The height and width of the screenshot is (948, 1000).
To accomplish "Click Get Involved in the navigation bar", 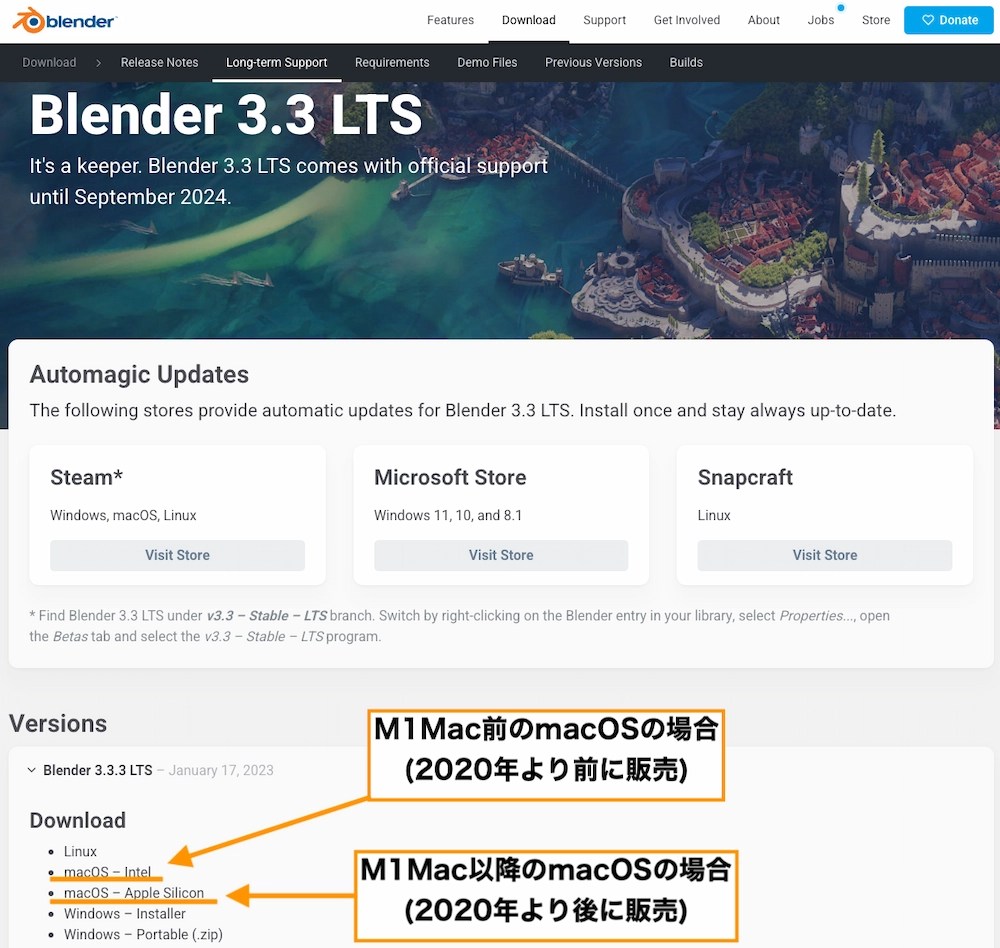I will (x=687, y=19).
